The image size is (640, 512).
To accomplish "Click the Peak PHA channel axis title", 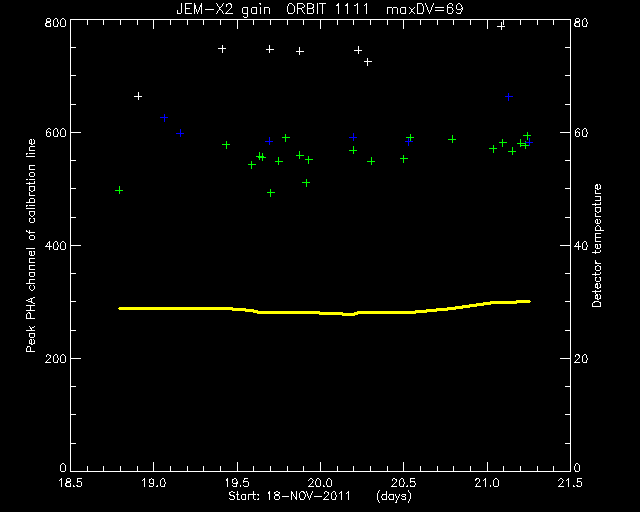I will [x=31, y=245].
